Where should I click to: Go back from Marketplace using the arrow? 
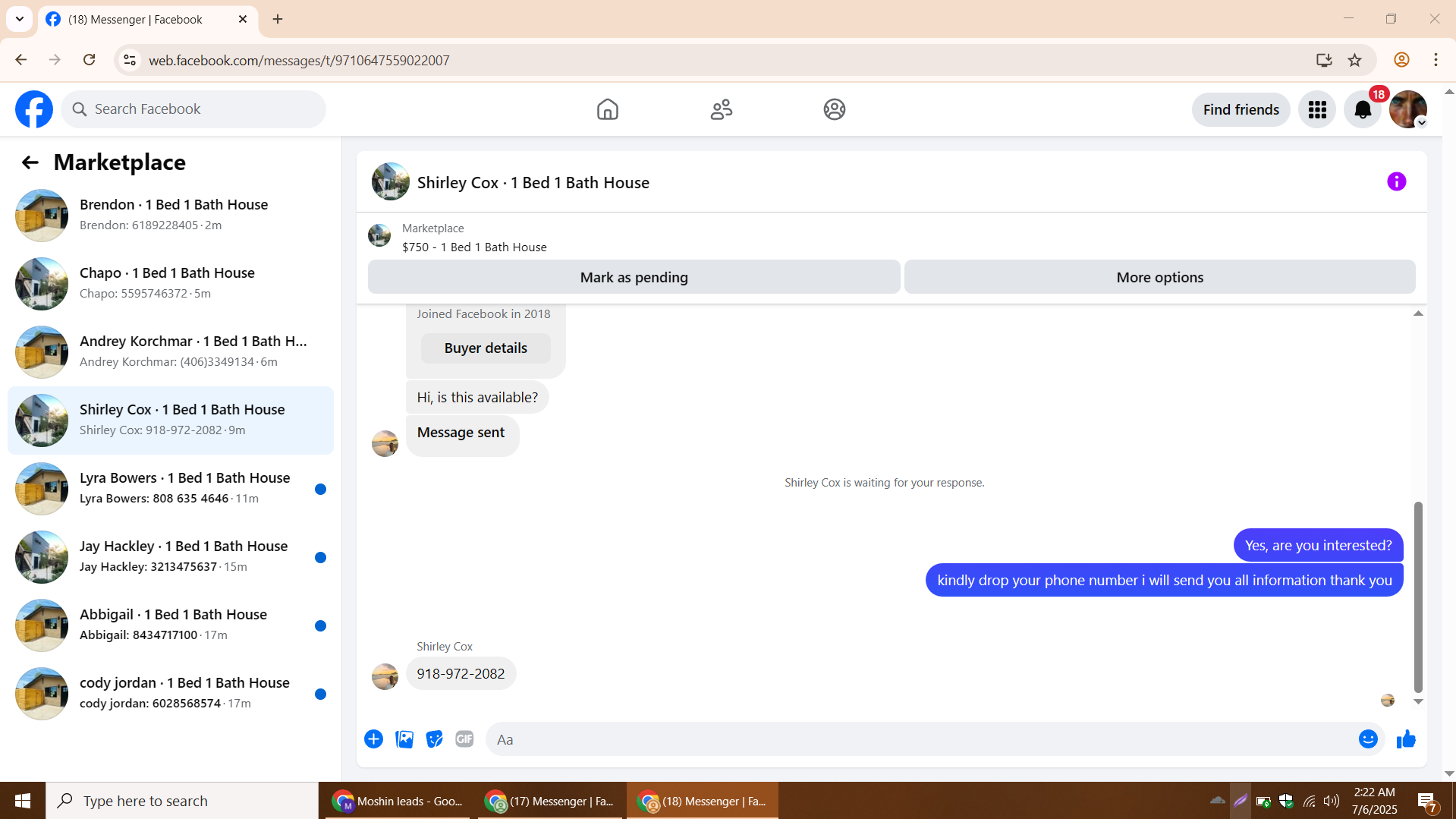pyautogui.click(x=30, y=162)
